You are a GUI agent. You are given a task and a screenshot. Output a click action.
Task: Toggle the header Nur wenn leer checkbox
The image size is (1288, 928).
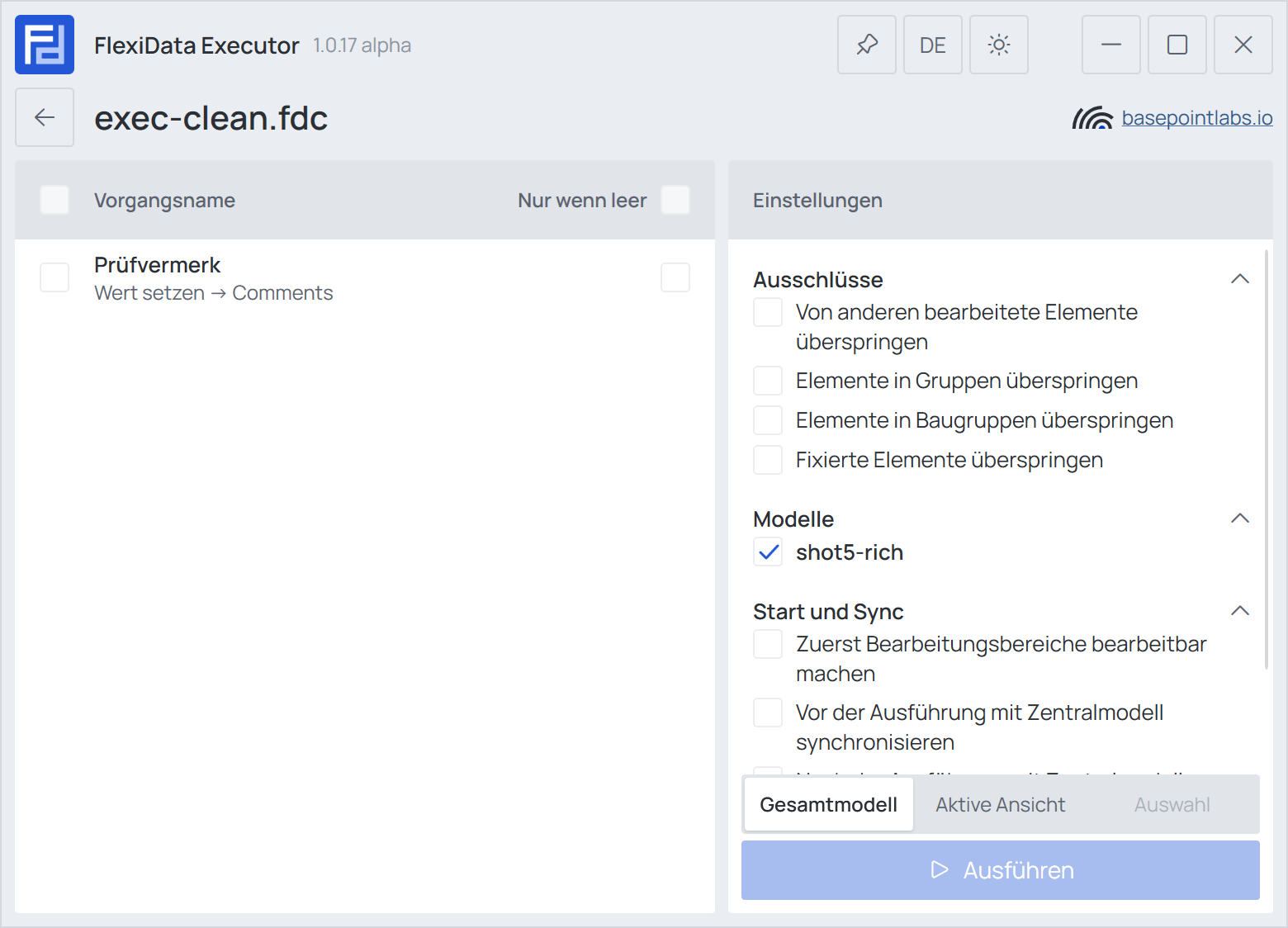pos(675,200)
